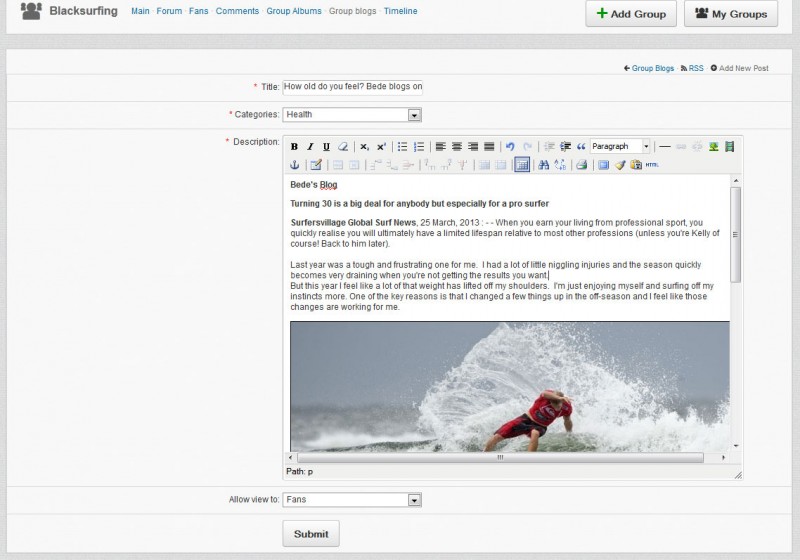800x560 pixels.
Task: Toggle subscript formatting
Action: pyautogui.click(x=365, y=147)
